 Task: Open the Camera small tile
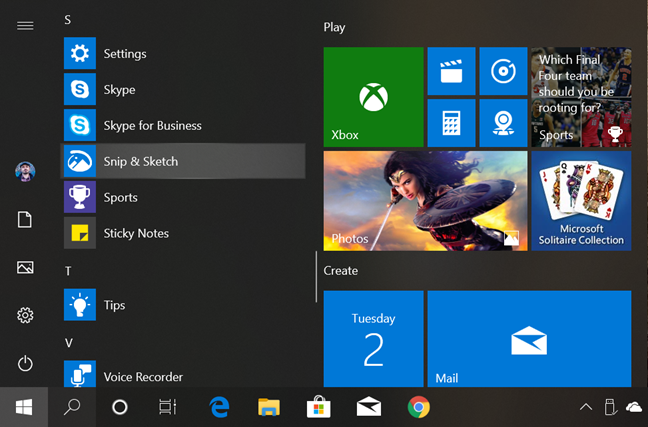(x=503, y=123)
